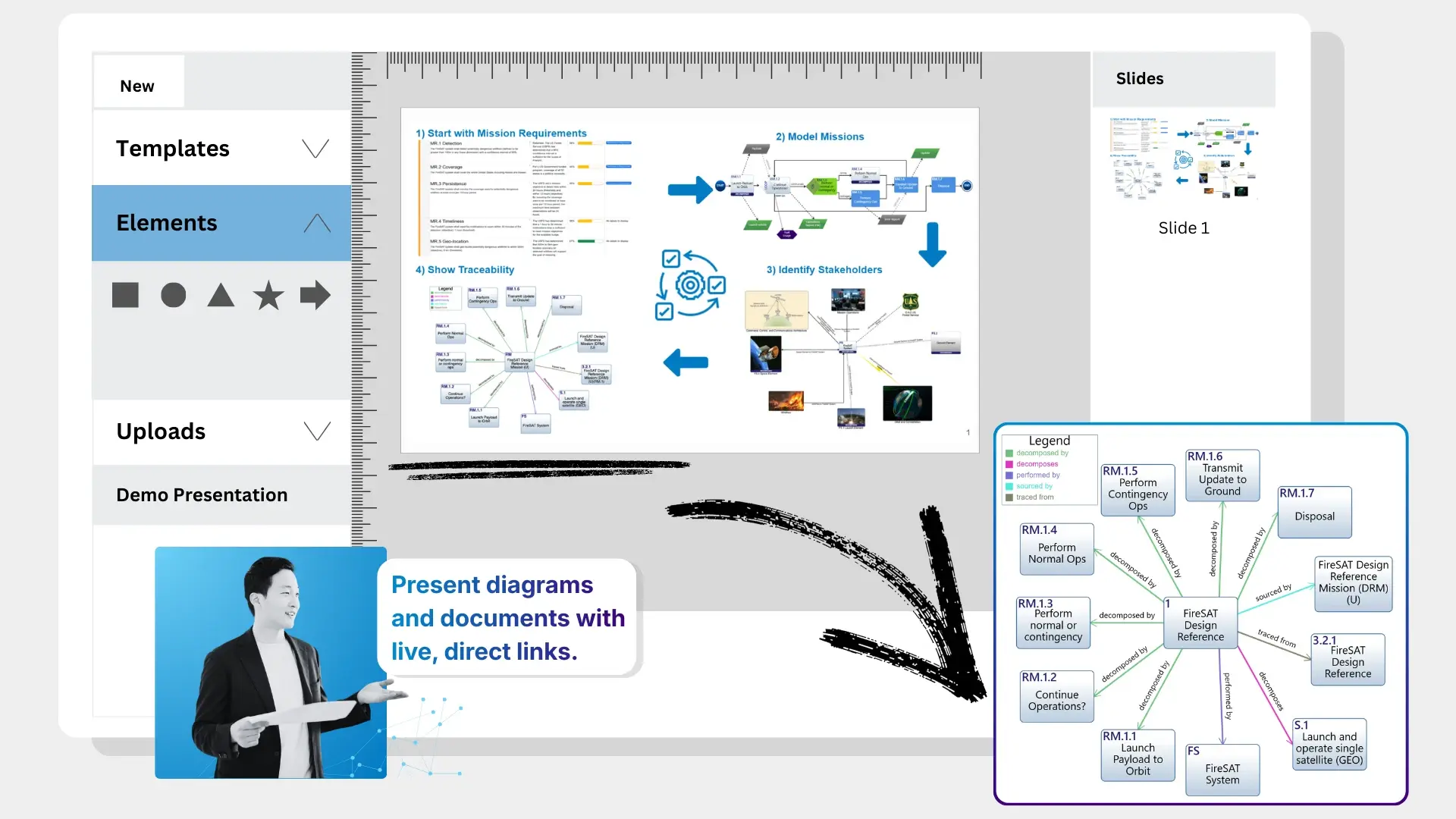Click the Demo Presentation item

(x=221, y=495)
